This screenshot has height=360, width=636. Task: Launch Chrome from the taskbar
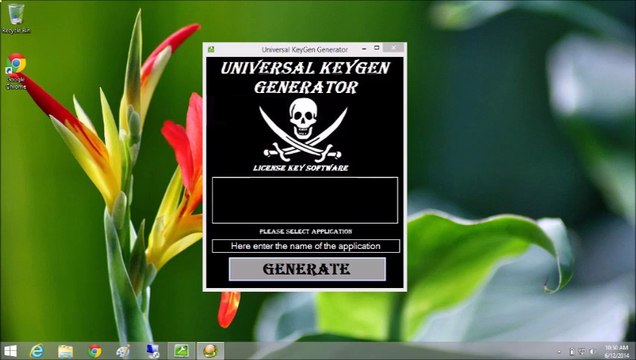95,351
